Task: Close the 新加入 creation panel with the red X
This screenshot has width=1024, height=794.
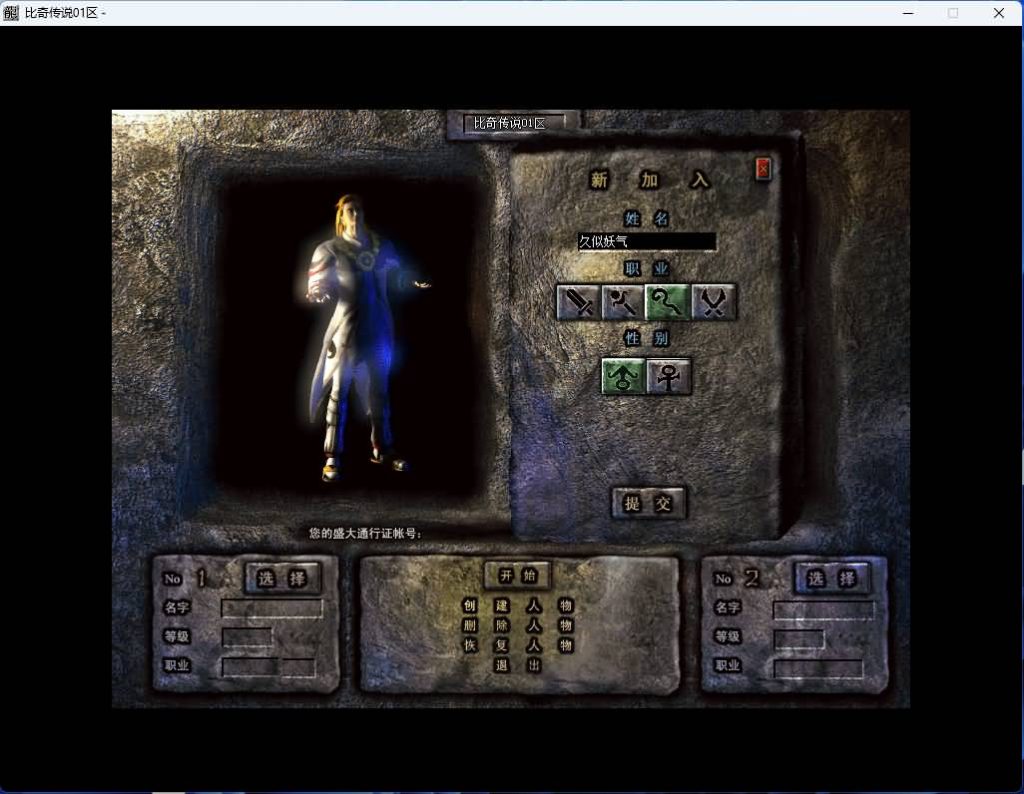Action: (763, 169)
